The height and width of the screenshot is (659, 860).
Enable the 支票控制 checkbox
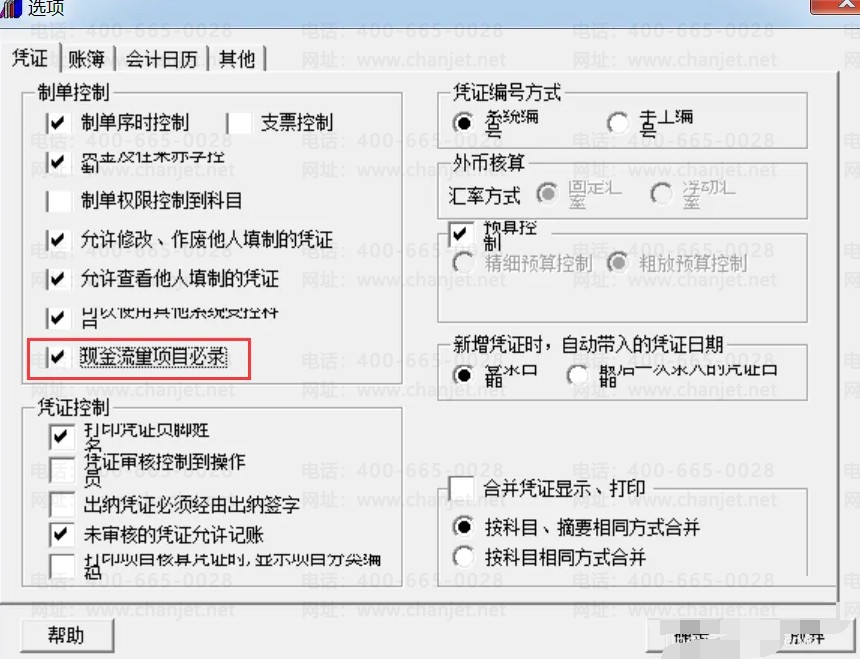[239, 123]
